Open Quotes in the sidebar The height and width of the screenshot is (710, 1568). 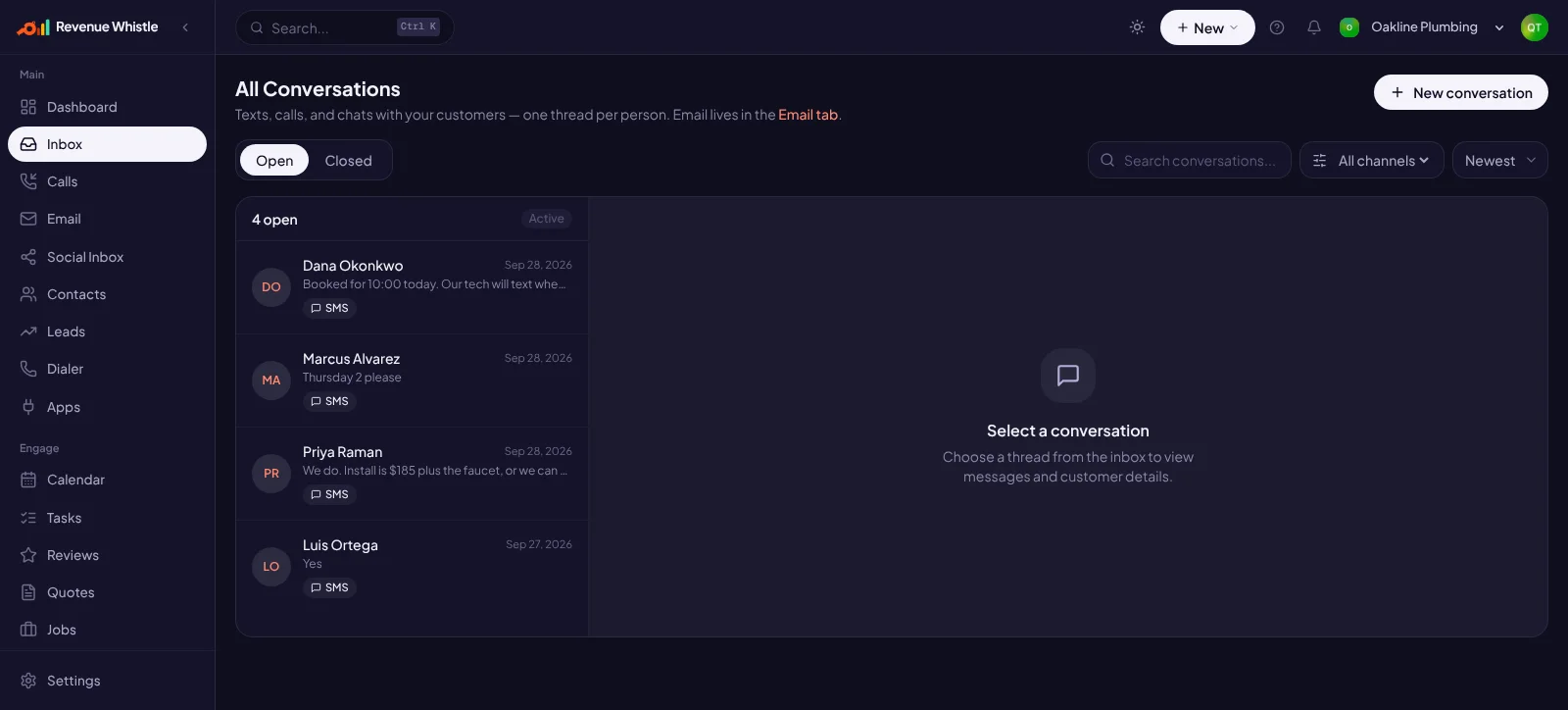[x=107, y=592]
